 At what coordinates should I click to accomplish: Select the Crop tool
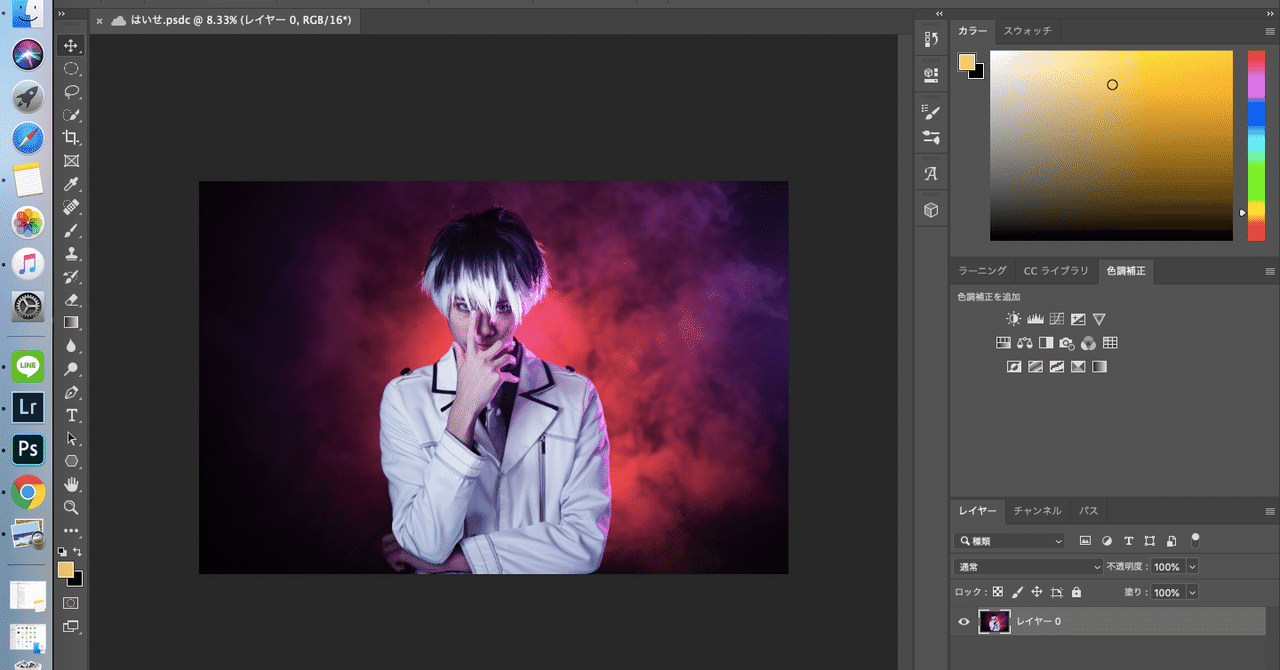71,138
